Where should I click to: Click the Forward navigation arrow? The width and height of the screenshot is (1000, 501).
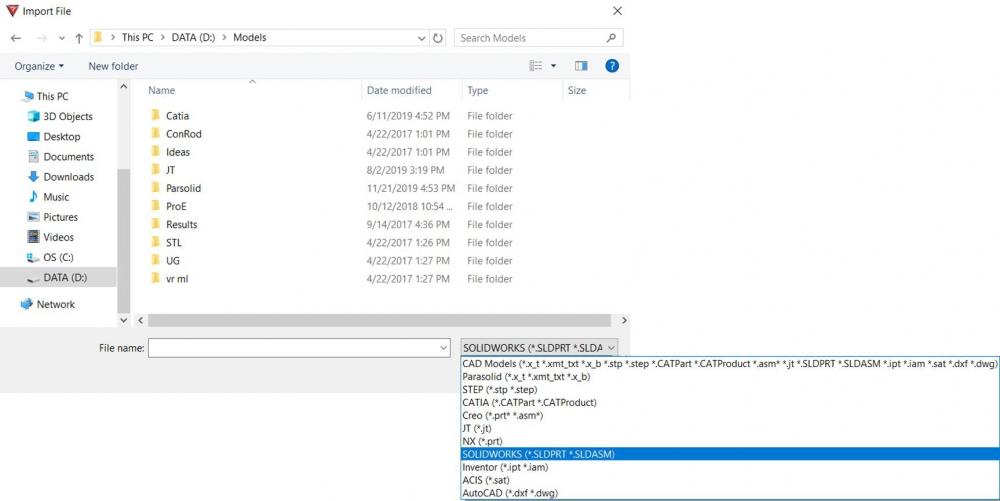[x=41, y=38]
